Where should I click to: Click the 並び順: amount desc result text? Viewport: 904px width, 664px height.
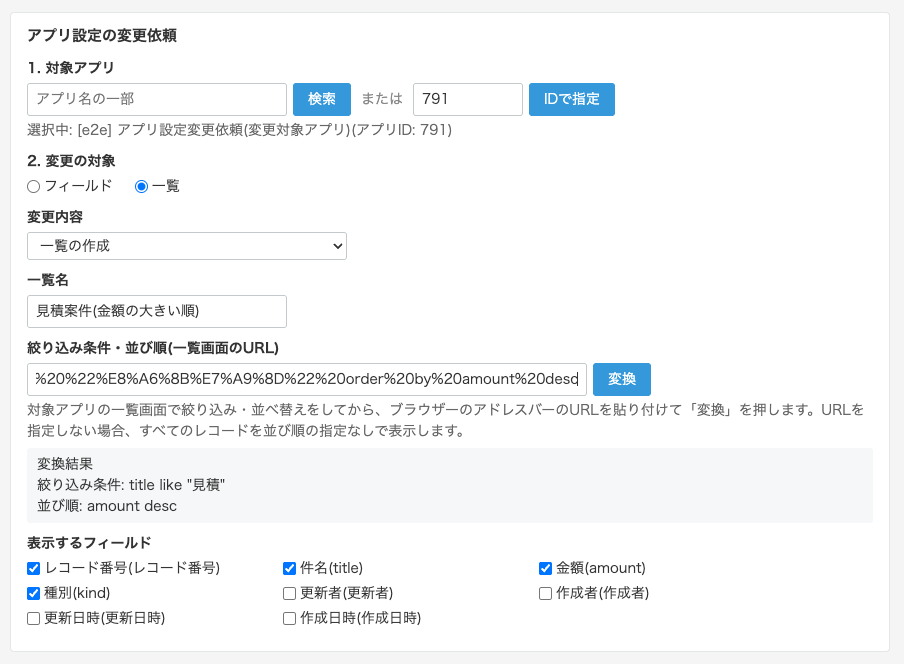pos(107,506)
